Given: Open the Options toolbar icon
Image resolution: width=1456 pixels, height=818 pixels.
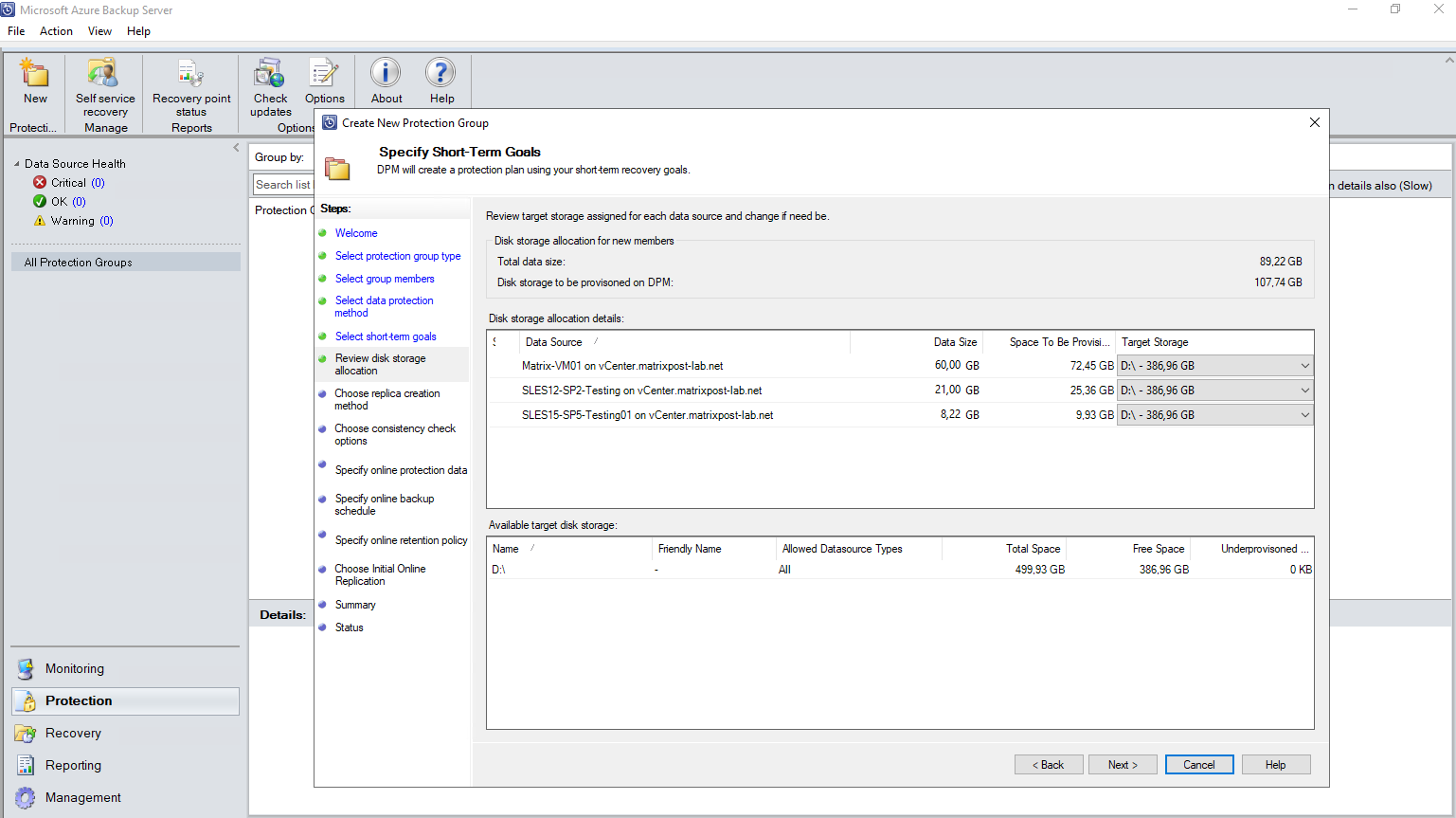Looking at the screenshot, I should tap(324, 73).
